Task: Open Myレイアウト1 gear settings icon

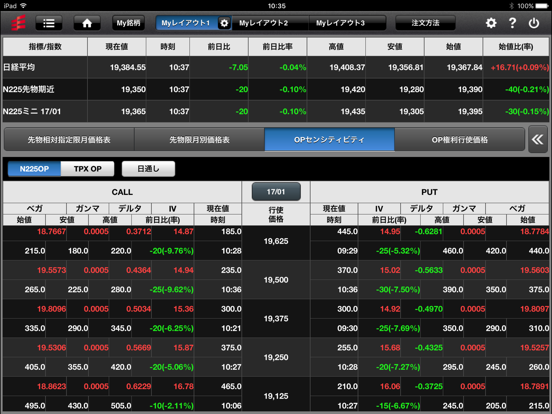Action: click(x=224, y=23)
